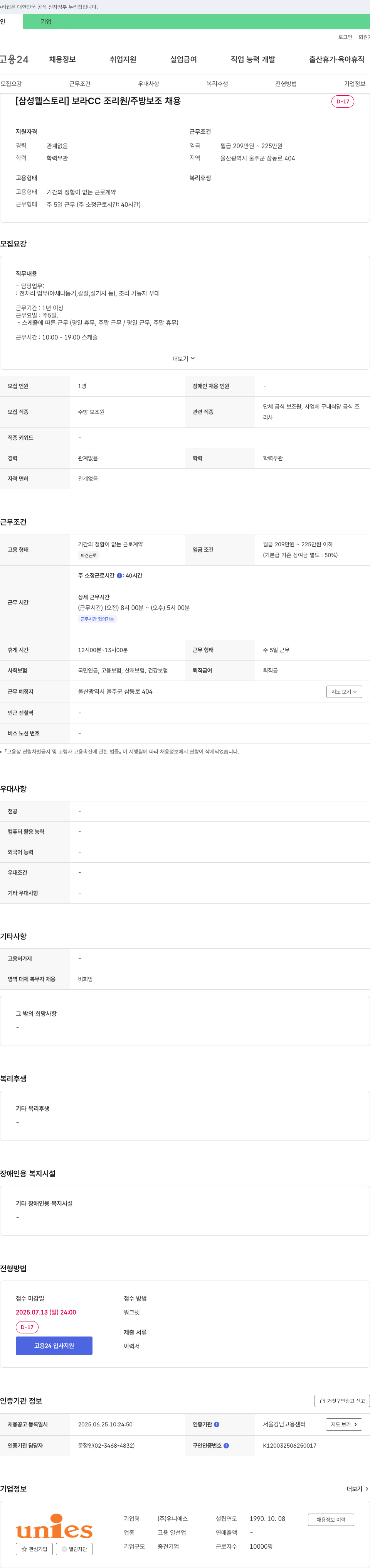Jump to the 전형방법 section tab
The height and width of the screenshot is (1568, 370).
286,84
